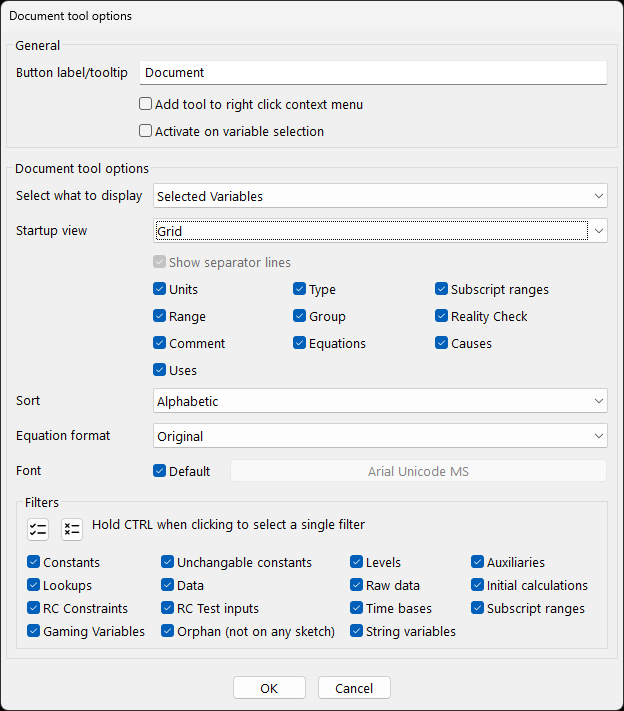The width and height of the screenshot is (624, 711).
Task: Click the deselect all filters icon
Action: tap(71, 529)
